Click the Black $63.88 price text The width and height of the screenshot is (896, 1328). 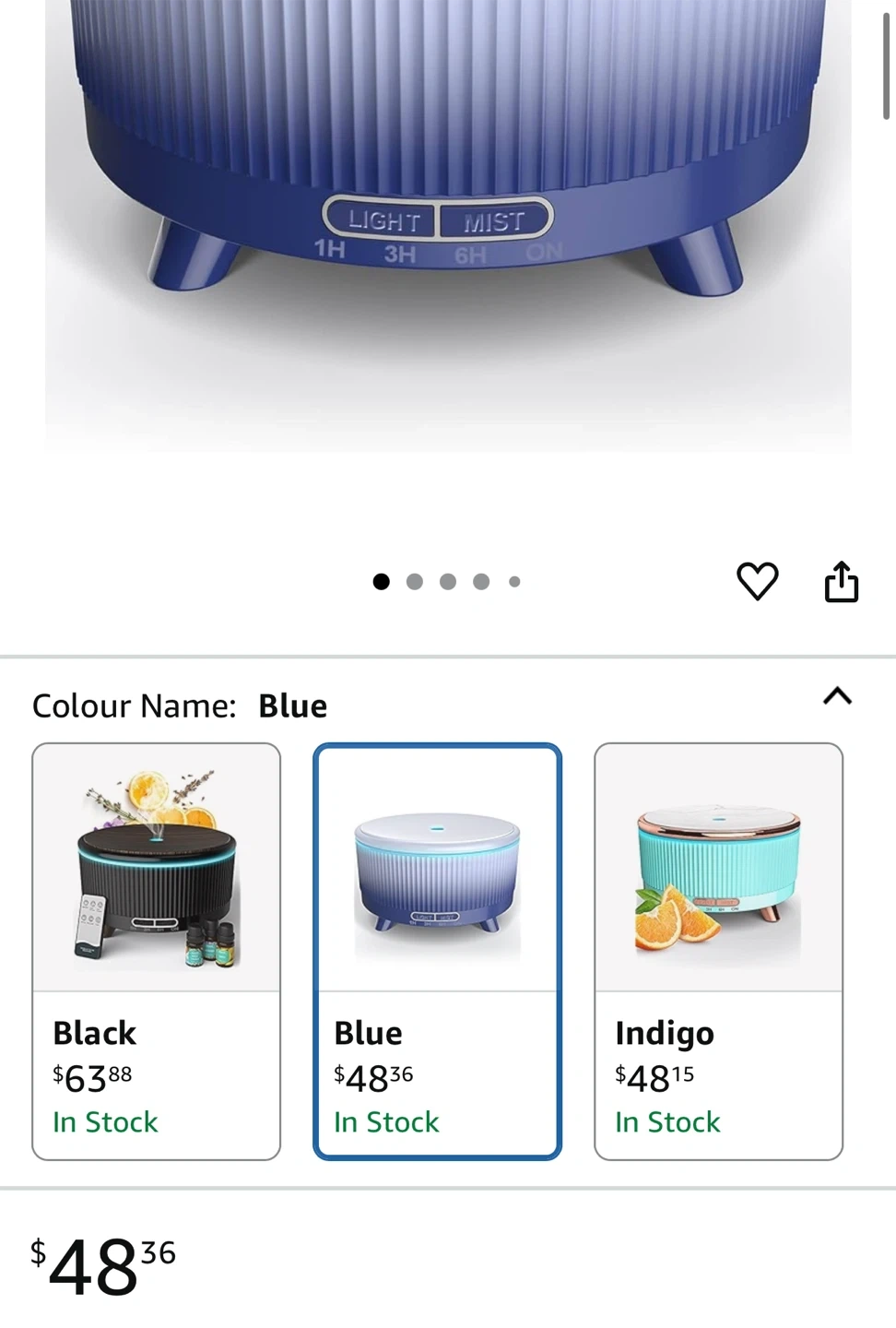click(x=92, y=1076)
